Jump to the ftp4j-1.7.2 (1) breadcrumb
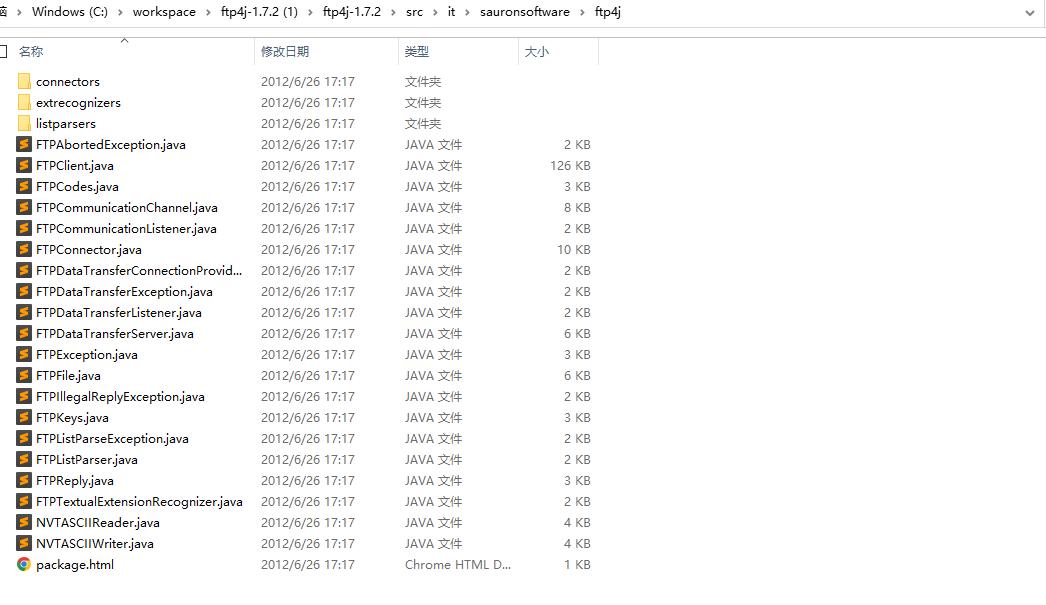This screenshot has height=605, width=1046. (259, 12)
